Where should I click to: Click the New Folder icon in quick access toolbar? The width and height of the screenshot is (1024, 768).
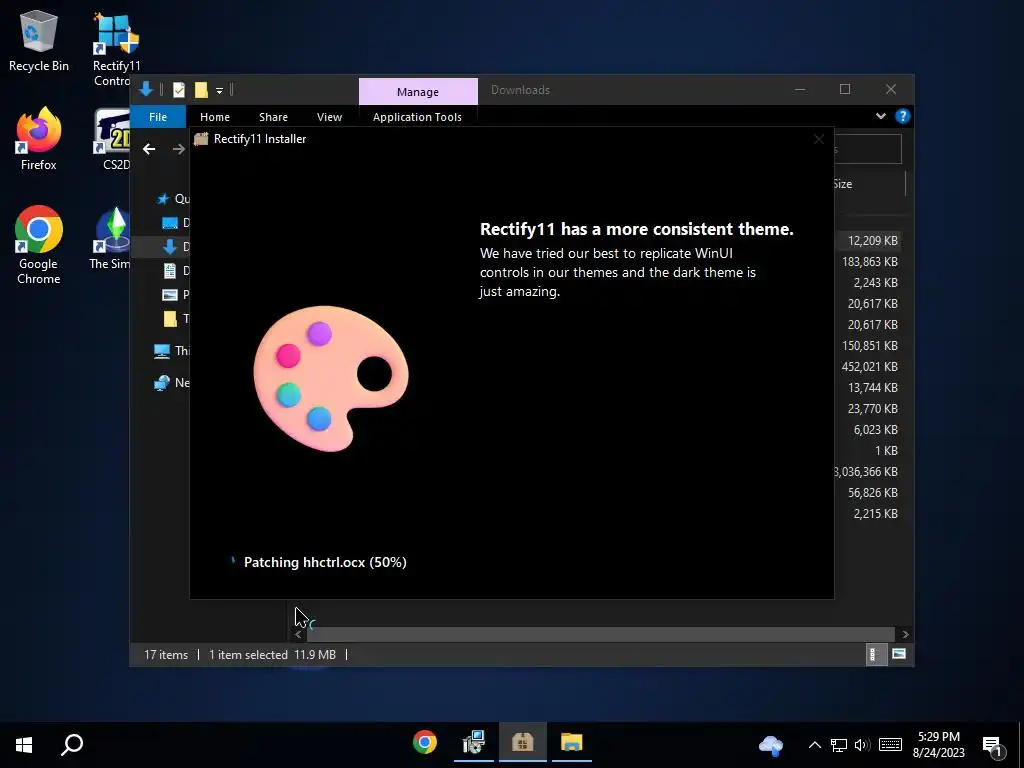[201, 90]
